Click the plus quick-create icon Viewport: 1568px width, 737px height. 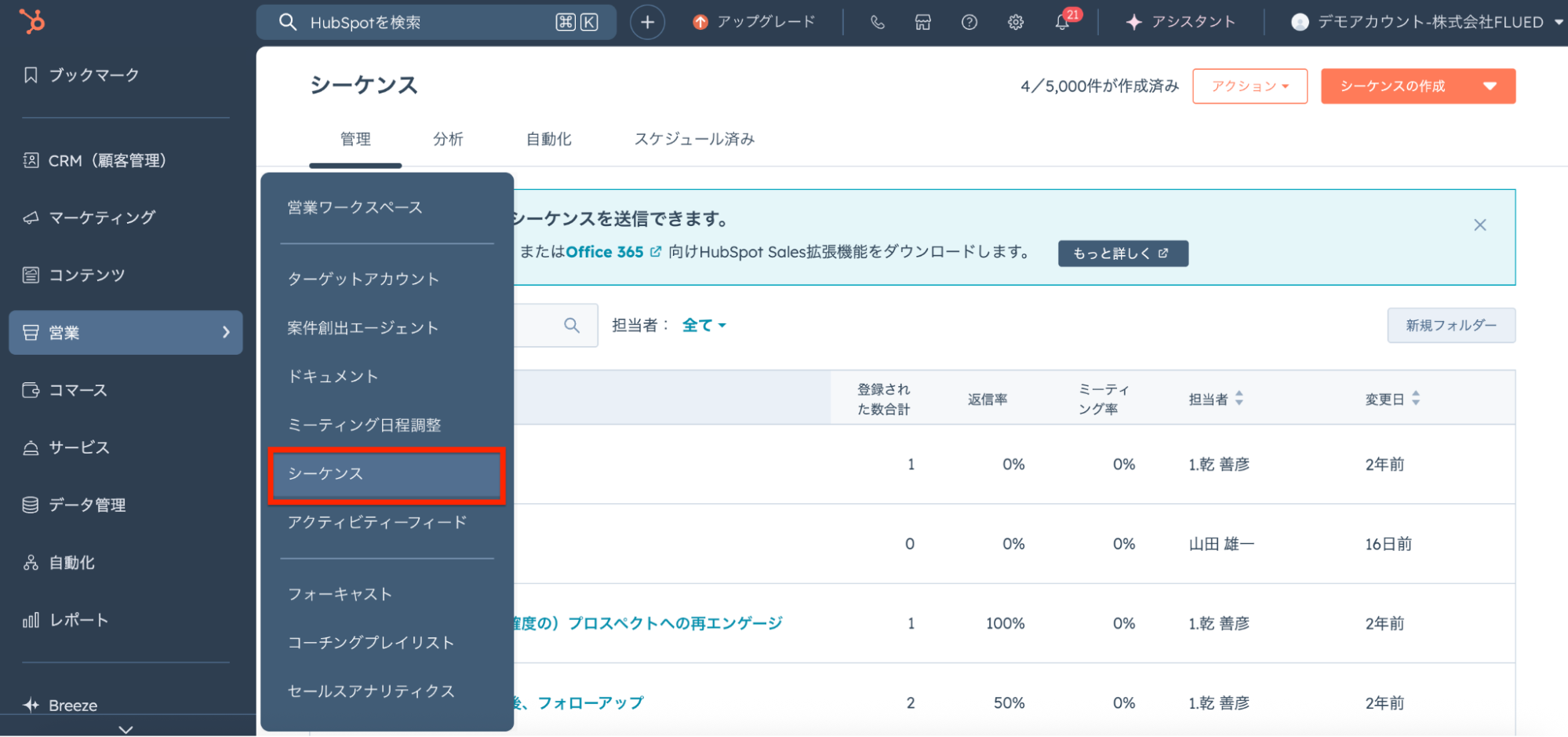[x=647, y=22]
